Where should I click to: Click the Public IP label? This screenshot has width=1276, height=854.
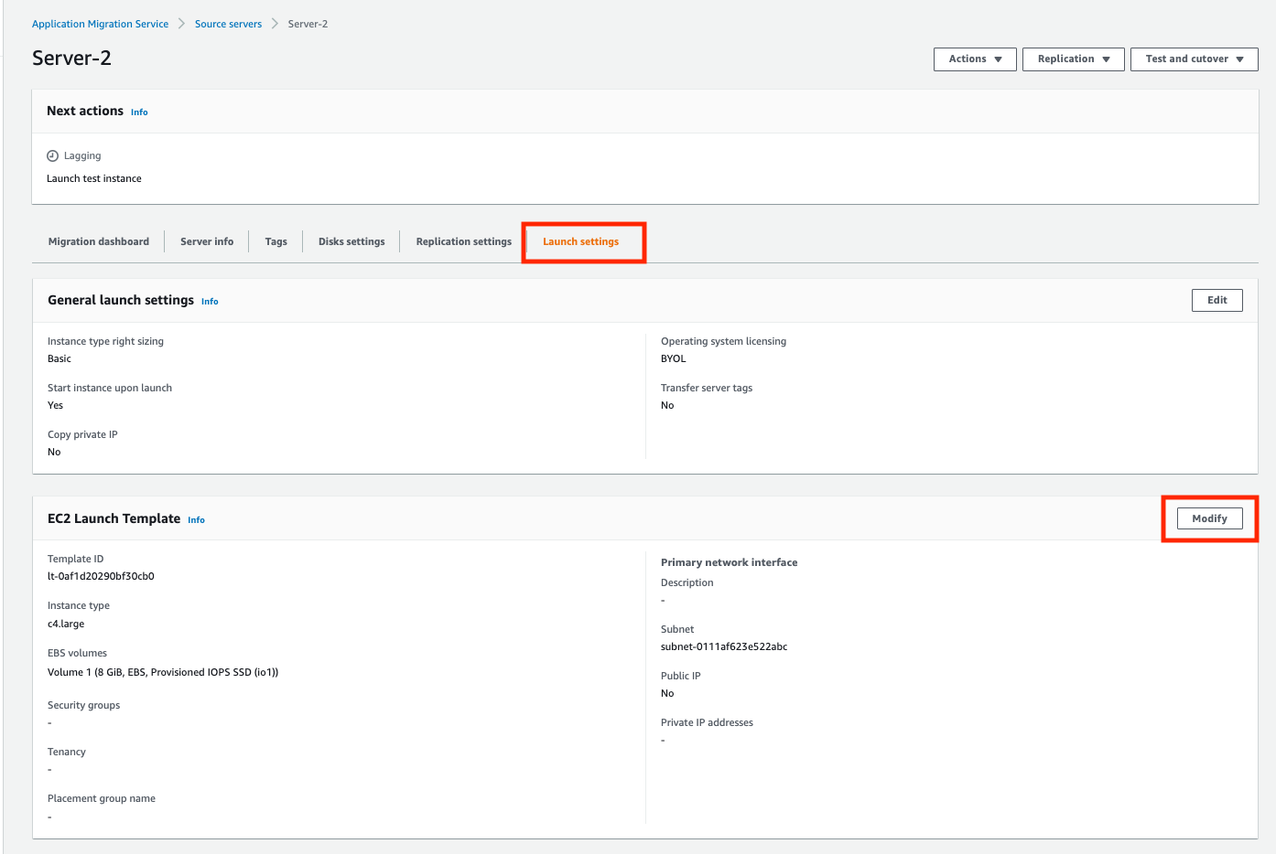(x=681, y=676)
